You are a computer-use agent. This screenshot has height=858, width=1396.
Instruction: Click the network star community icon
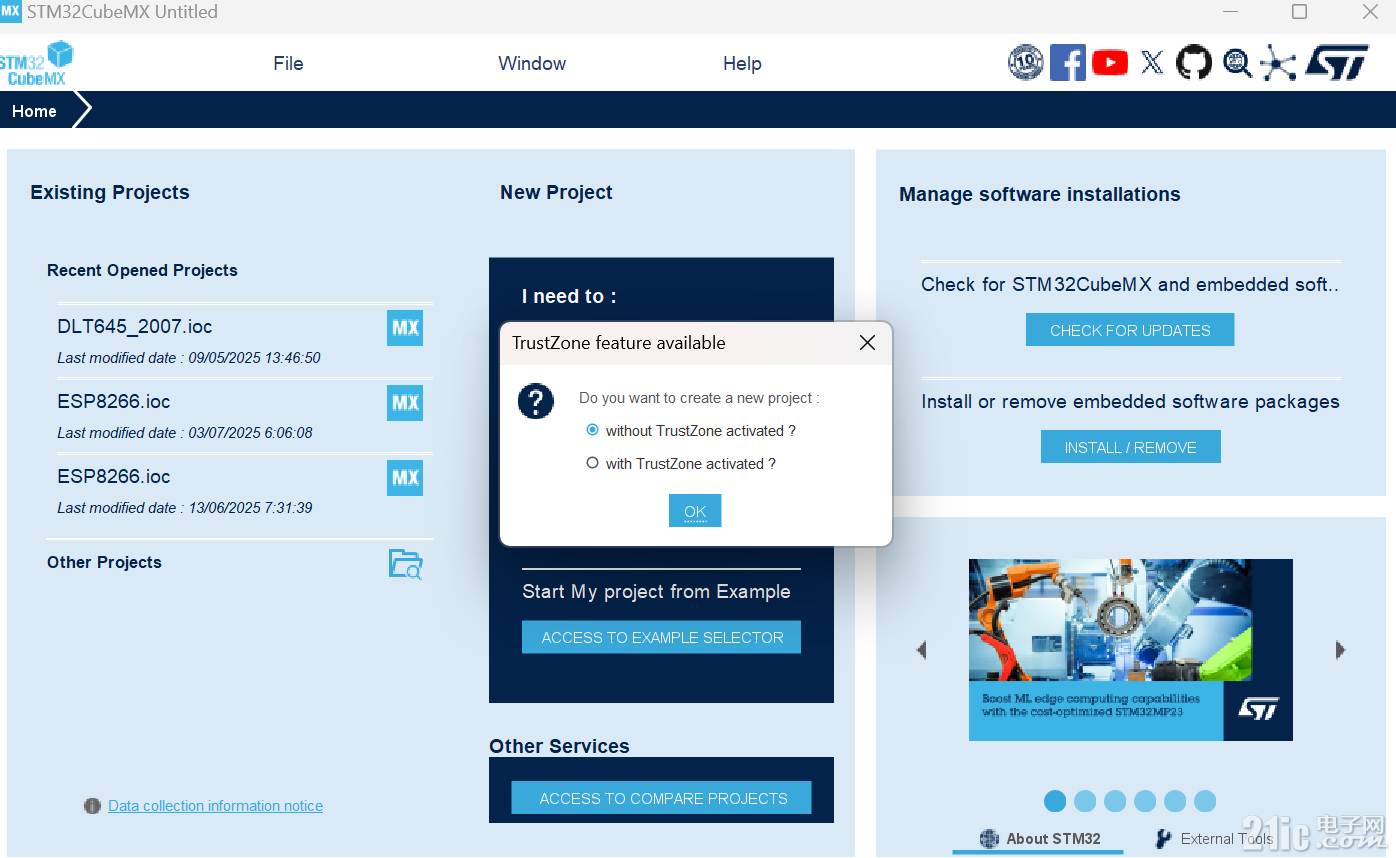click(x=1278, y=63)
